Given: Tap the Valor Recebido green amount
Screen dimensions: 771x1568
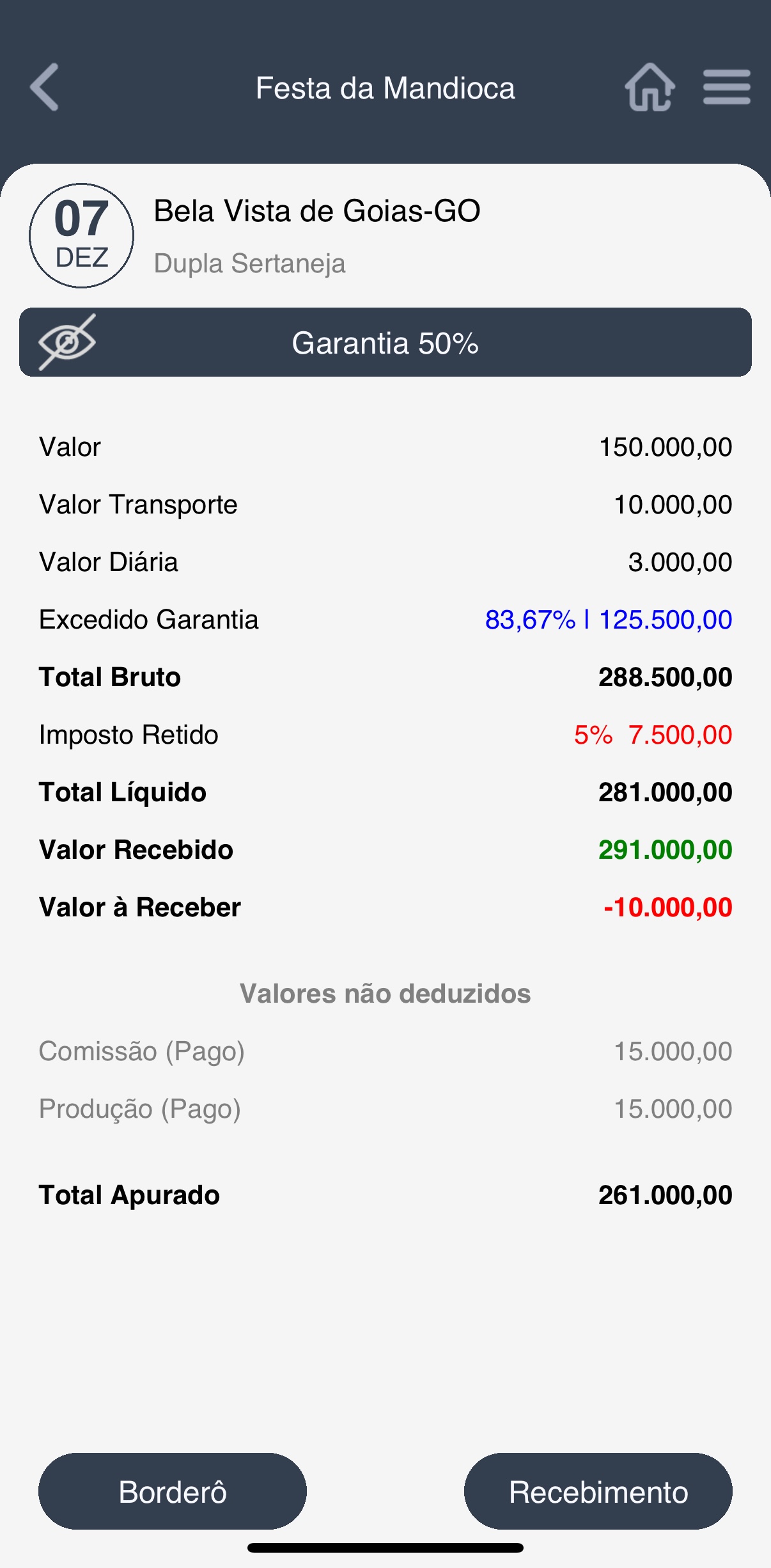Looking at the screenshot, I should tap(665, 850).
